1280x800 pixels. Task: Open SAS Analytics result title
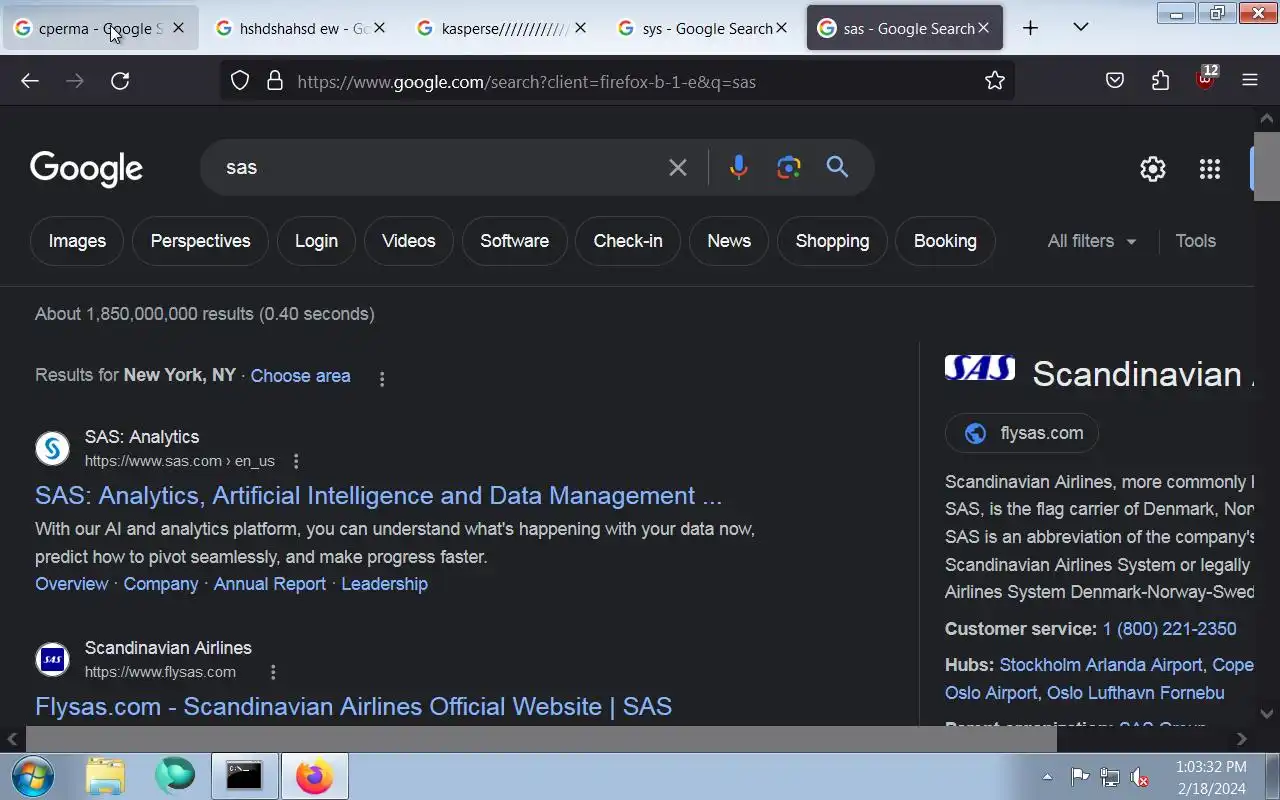click(378, 496)
